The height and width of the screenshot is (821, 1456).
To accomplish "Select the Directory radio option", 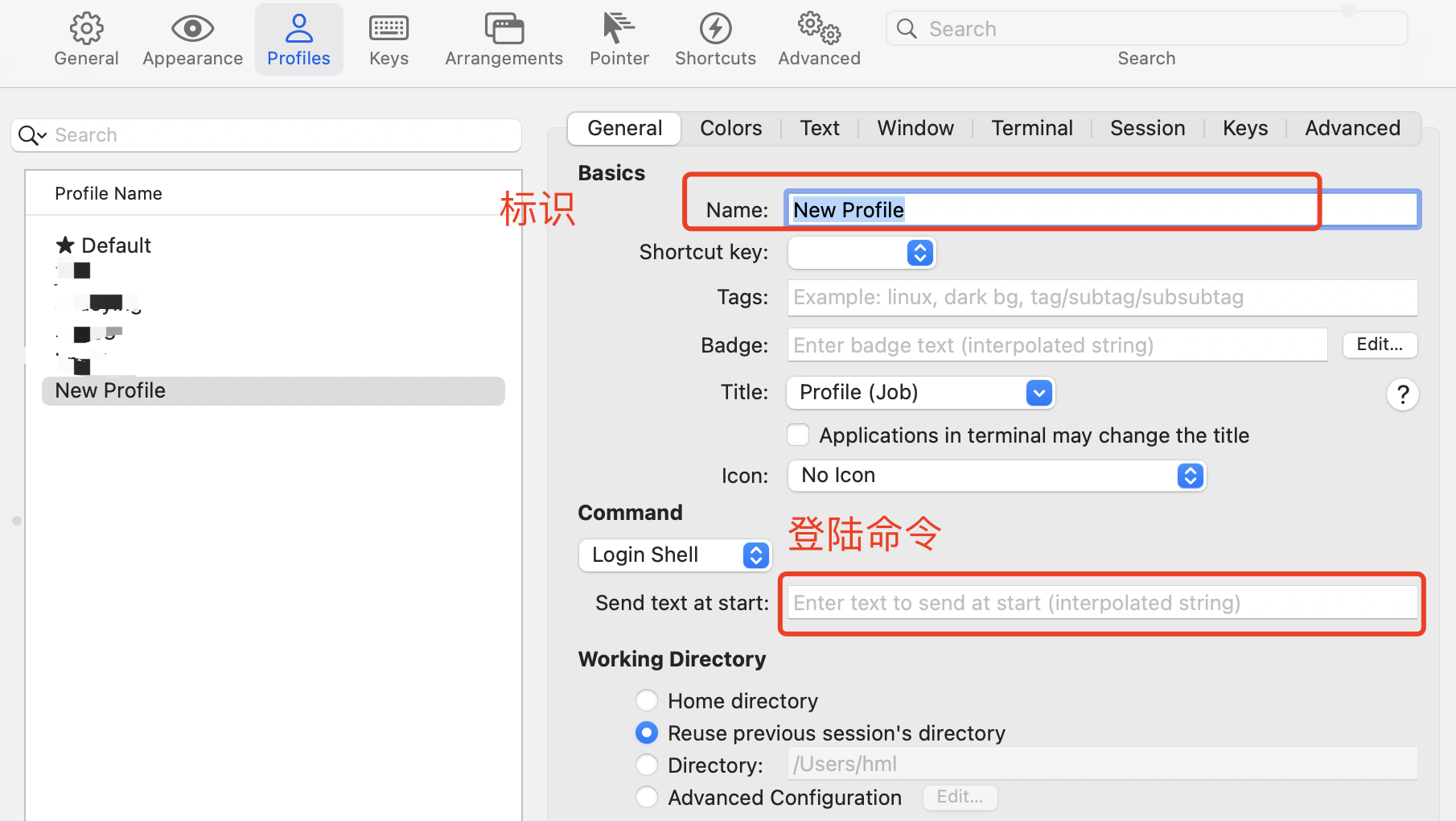I will (x=647, y=765).
